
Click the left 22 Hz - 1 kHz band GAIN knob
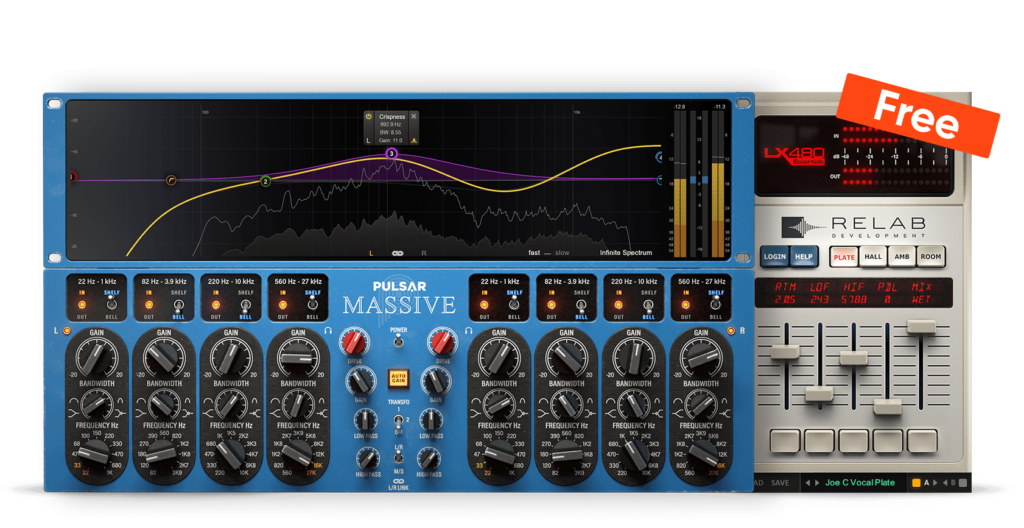97,359
